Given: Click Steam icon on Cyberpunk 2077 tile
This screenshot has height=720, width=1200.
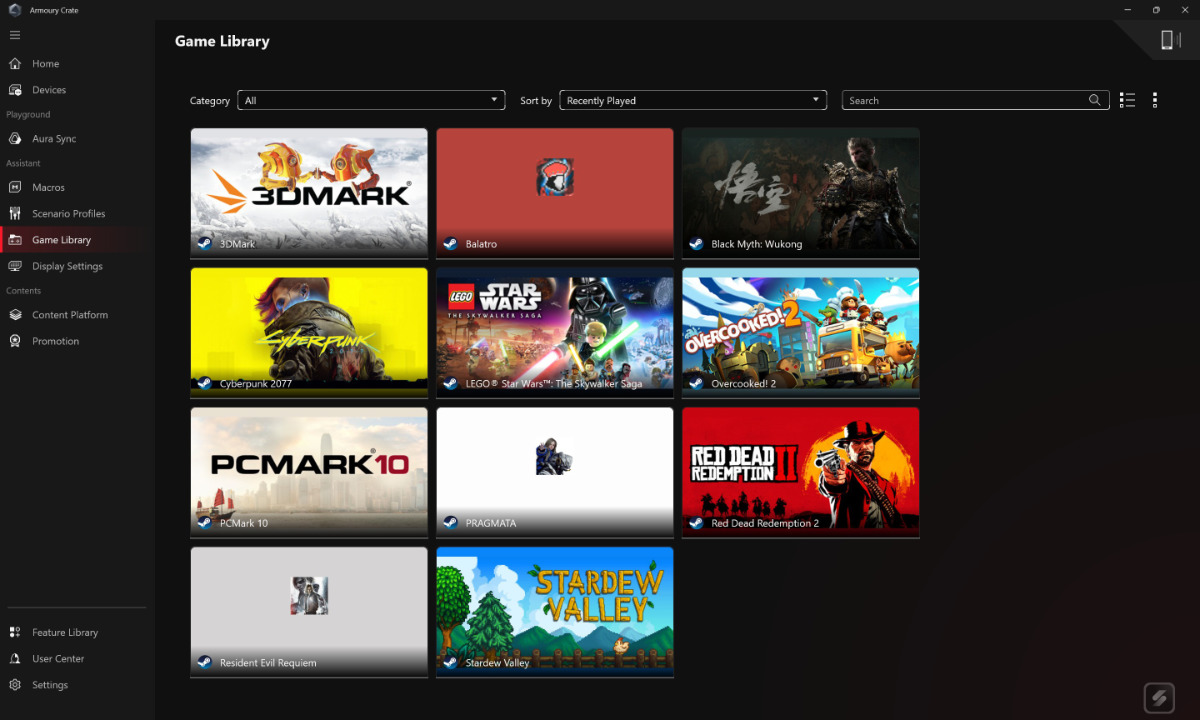Looking at the screenshot, I should click(204, 383).
